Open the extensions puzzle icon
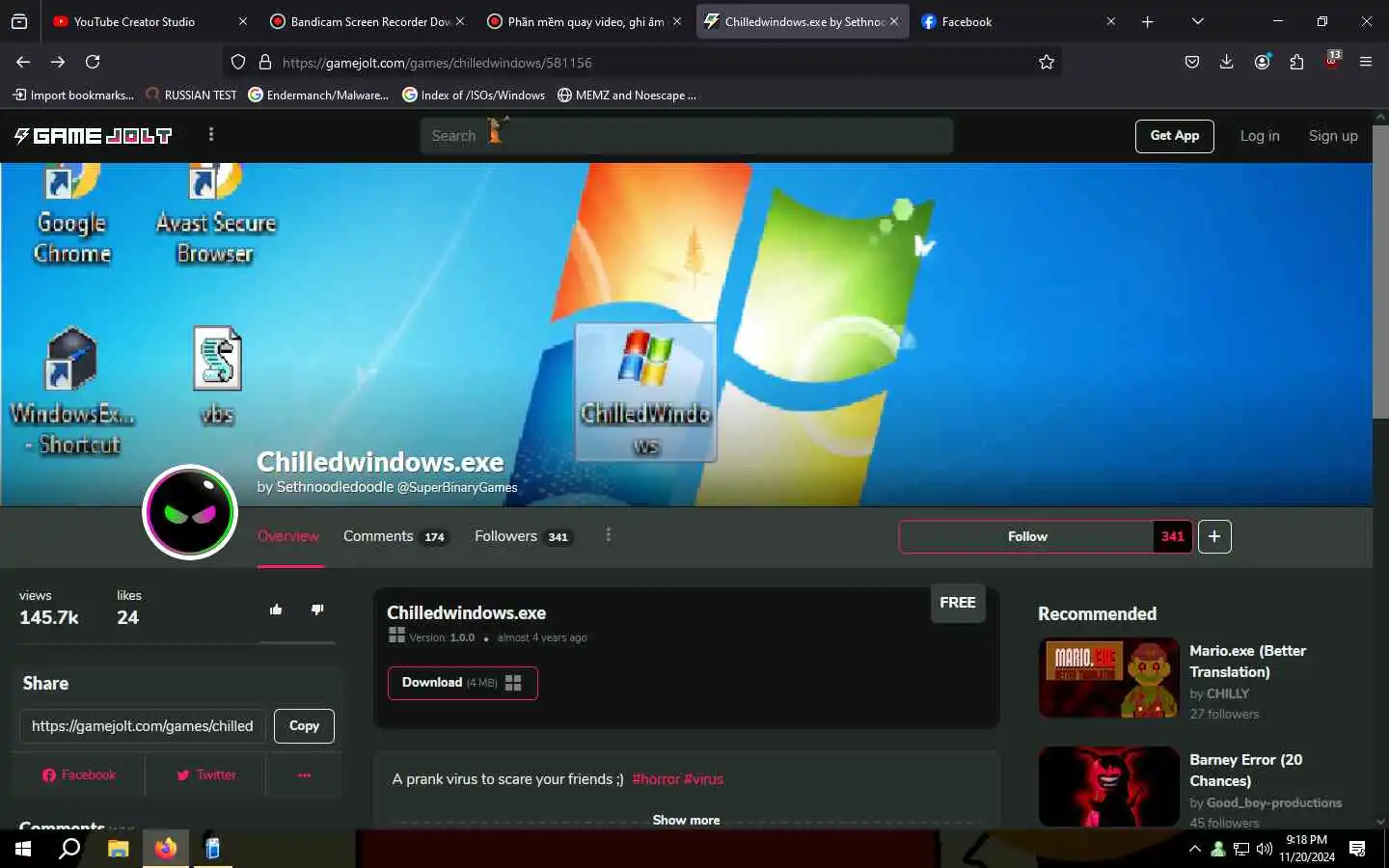Screen dimensions: 1389x868 point(1296,62)
